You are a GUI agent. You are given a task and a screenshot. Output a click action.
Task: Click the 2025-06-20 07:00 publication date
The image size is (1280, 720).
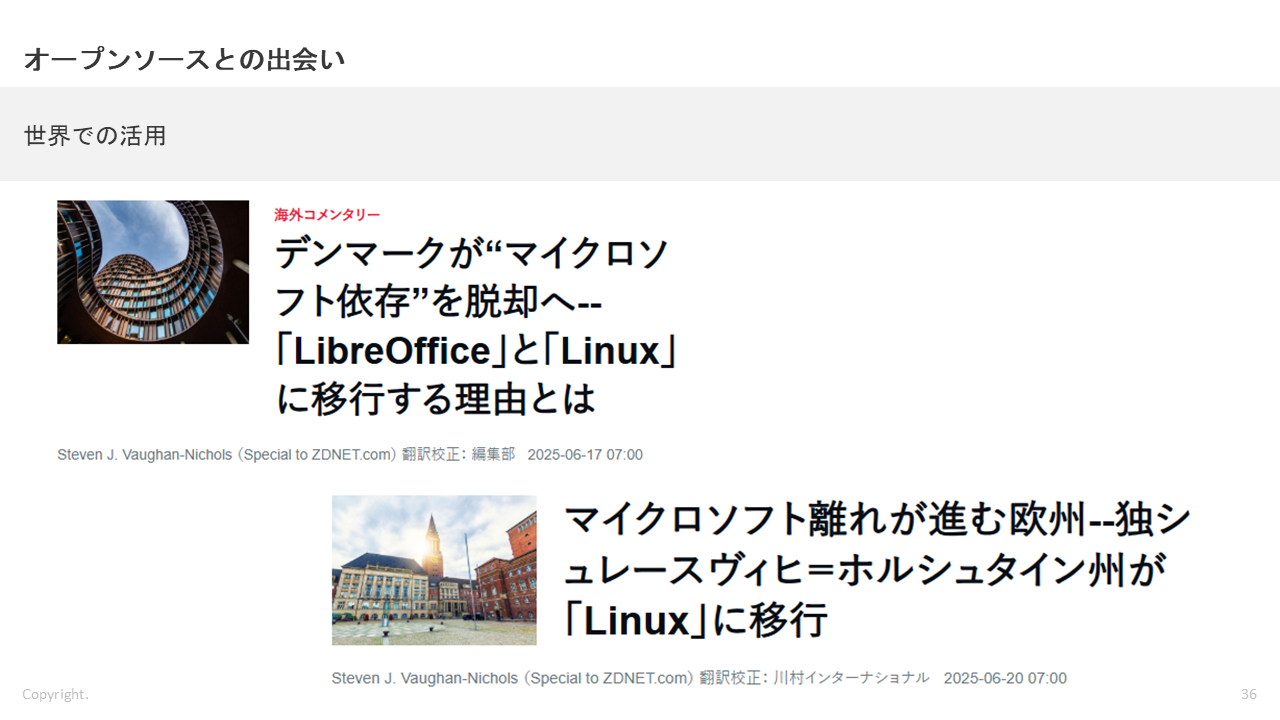1005,678
